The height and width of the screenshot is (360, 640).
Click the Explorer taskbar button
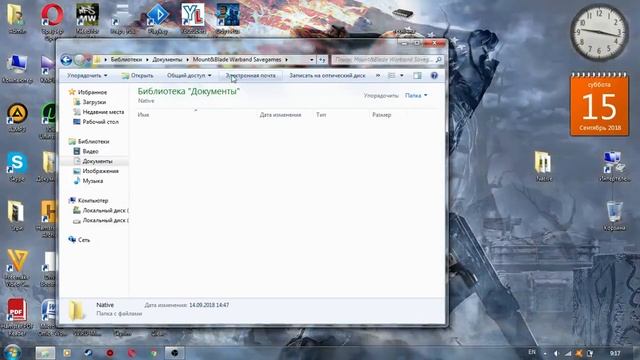coord(45,353)
